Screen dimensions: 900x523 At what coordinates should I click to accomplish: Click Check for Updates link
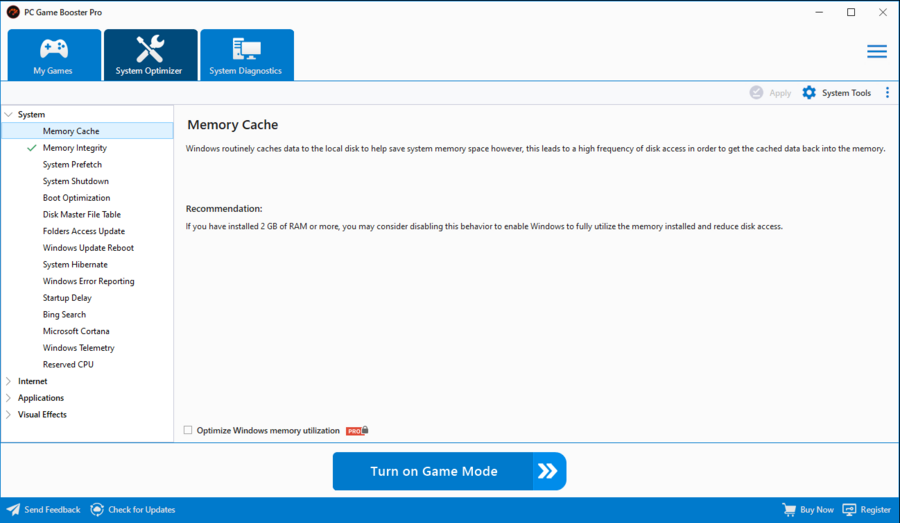coord(142,510)
